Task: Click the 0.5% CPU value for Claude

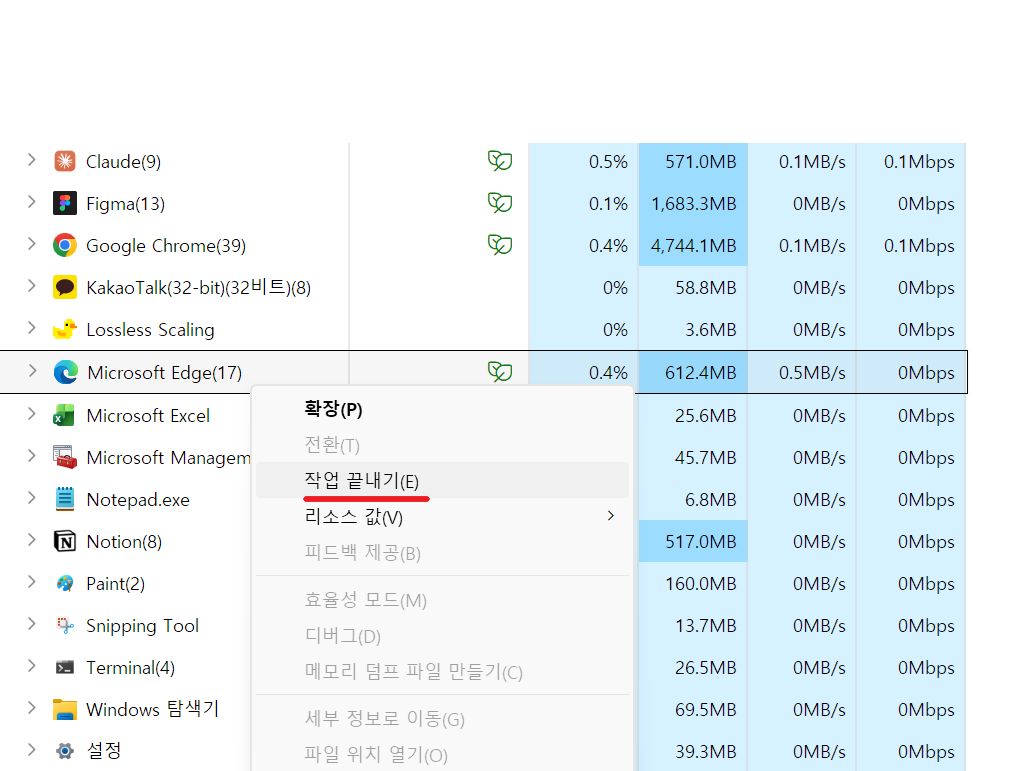Action: tap(608, 162)
